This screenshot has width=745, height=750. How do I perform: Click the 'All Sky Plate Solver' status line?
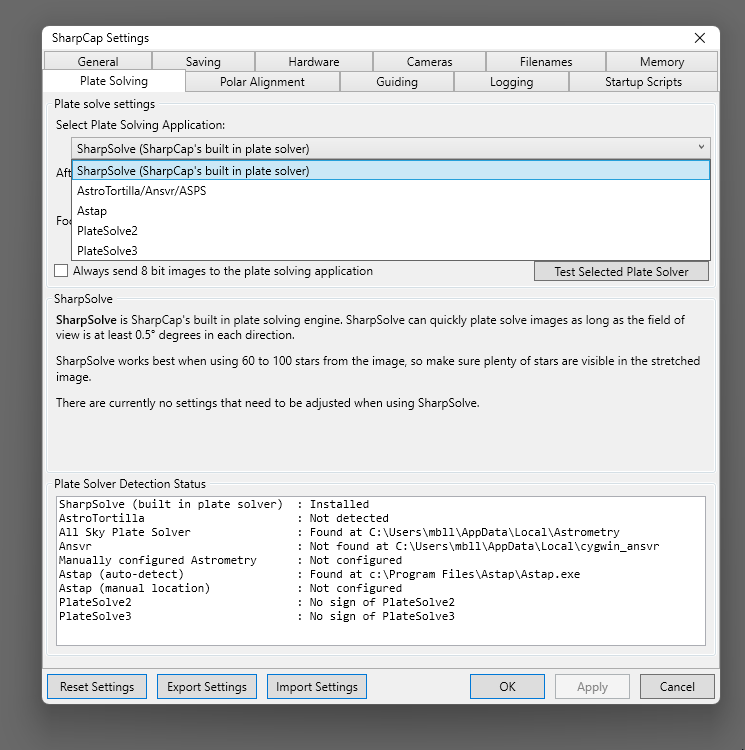point(339,532)
